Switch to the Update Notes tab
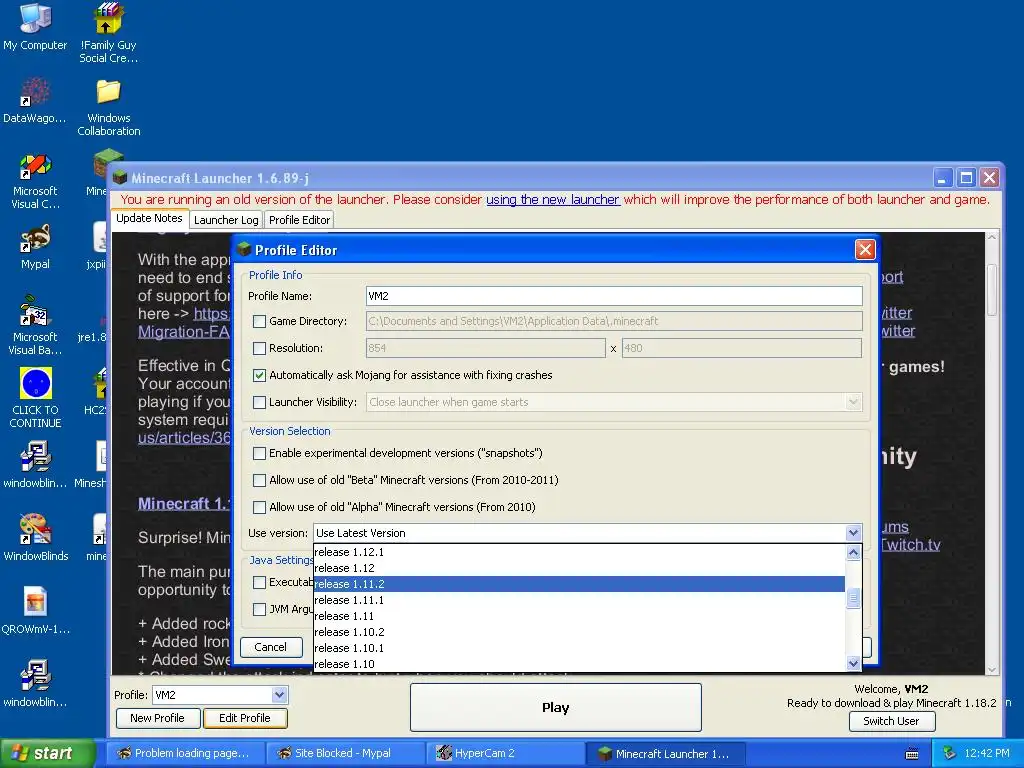Screen dimensions: 1024x768 [150, 219]
